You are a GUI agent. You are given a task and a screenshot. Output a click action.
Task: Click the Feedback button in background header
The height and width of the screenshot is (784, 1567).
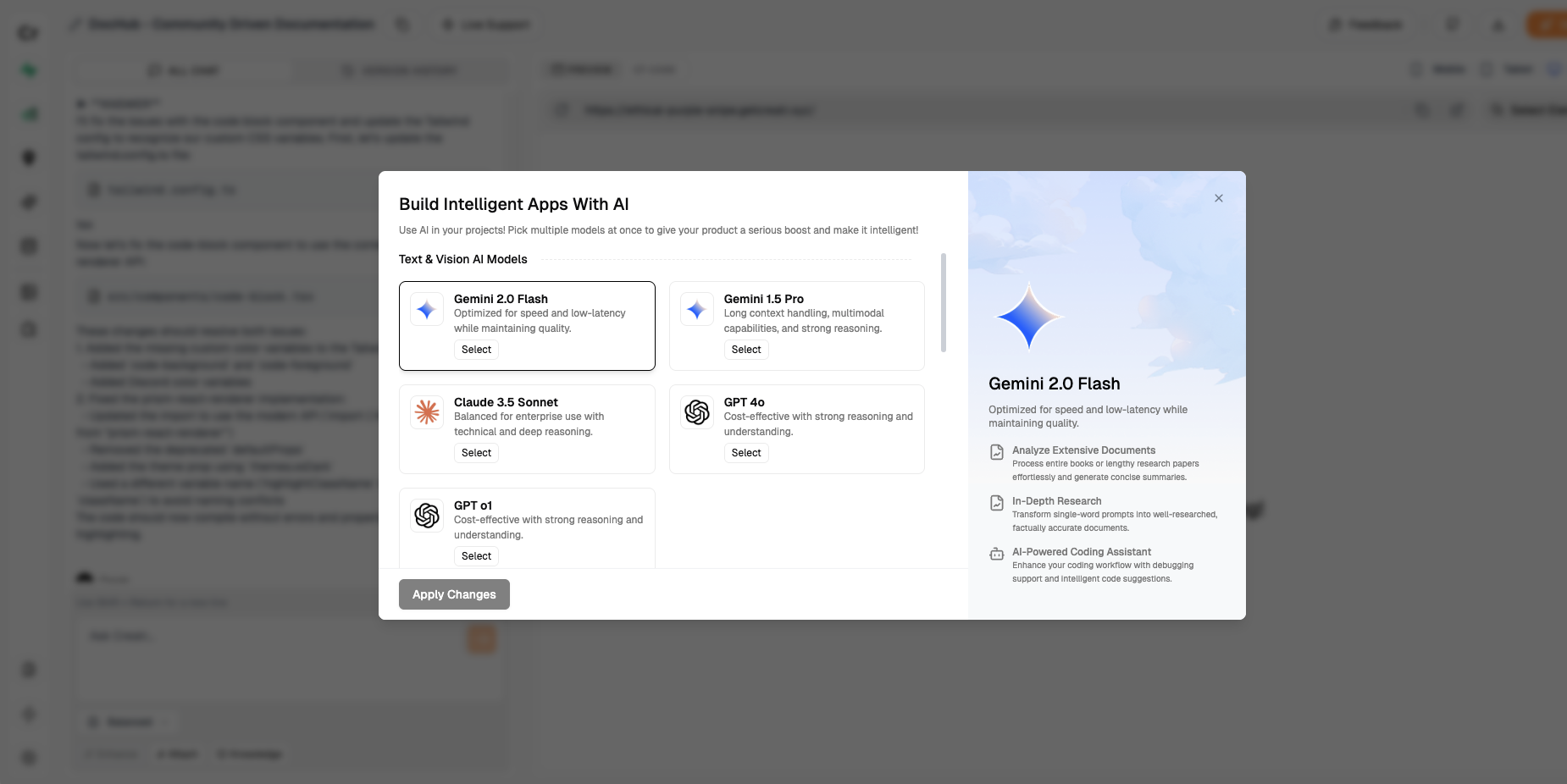tap(1365, 25)
